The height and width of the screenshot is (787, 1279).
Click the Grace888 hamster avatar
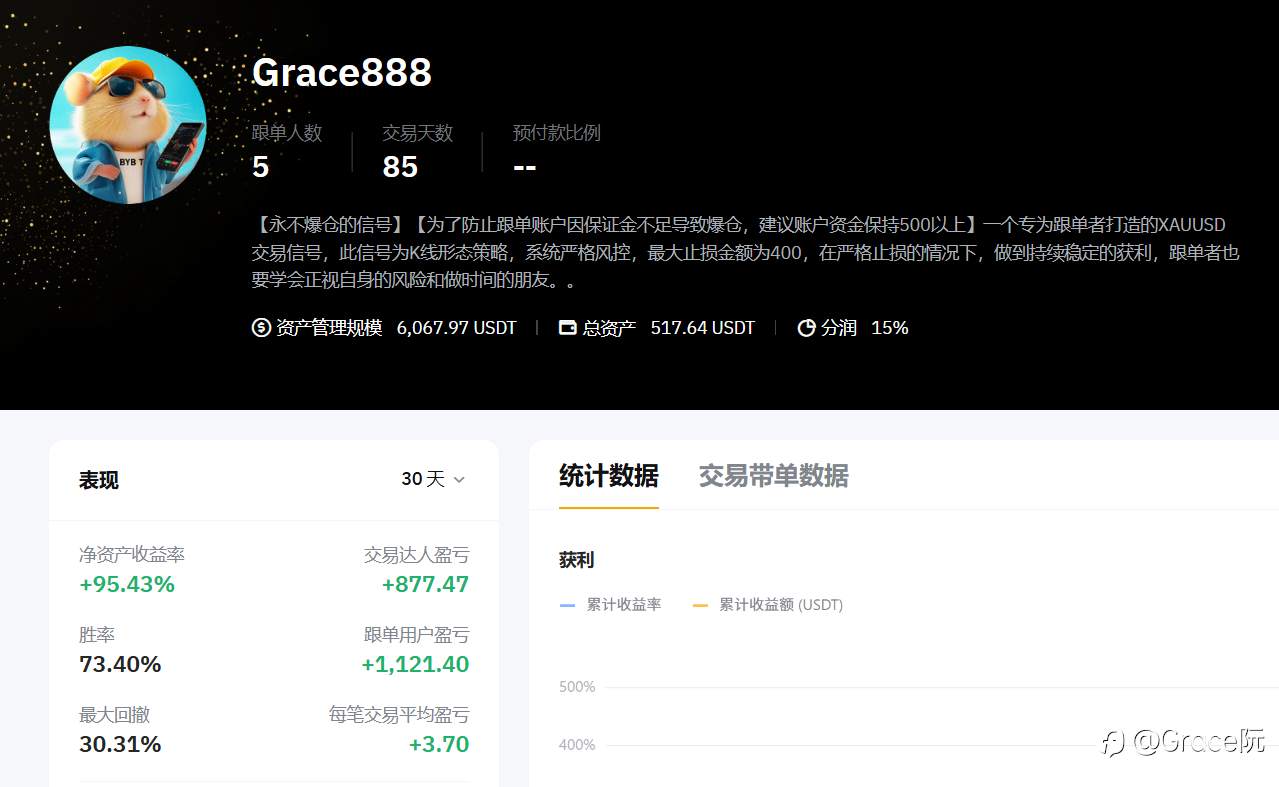(x=128, y=125)
